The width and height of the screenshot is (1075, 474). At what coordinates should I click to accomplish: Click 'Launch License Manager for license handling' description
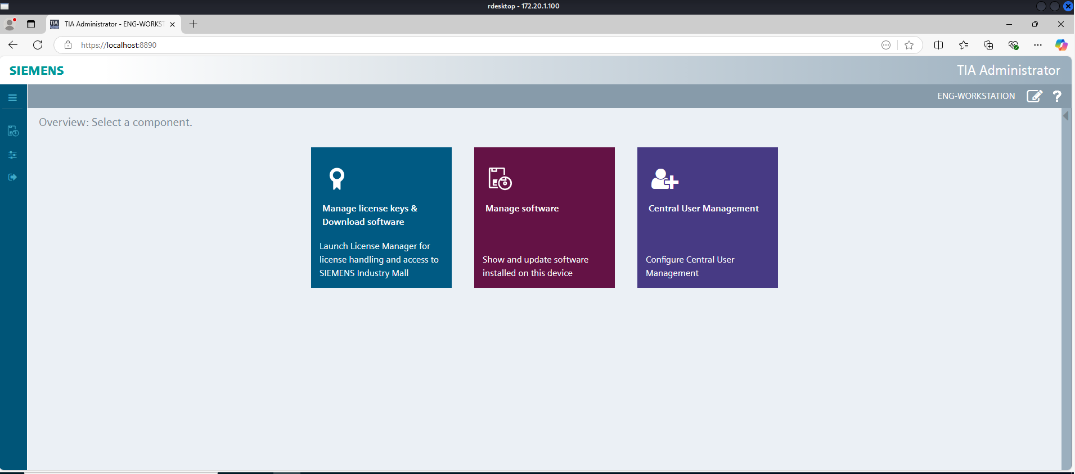tap(379, 259)
